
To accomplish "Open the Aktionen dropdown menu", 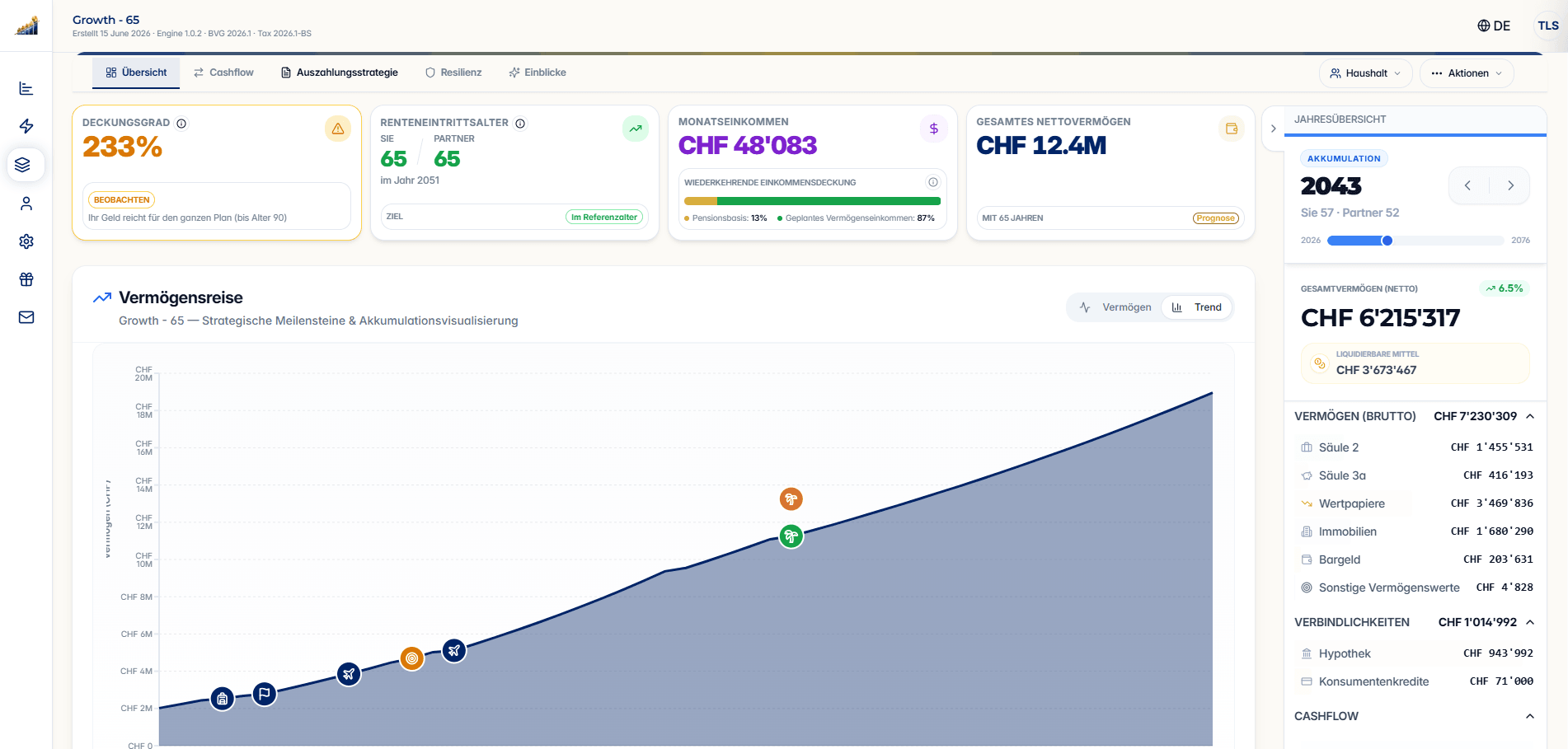I will 1467,73.
